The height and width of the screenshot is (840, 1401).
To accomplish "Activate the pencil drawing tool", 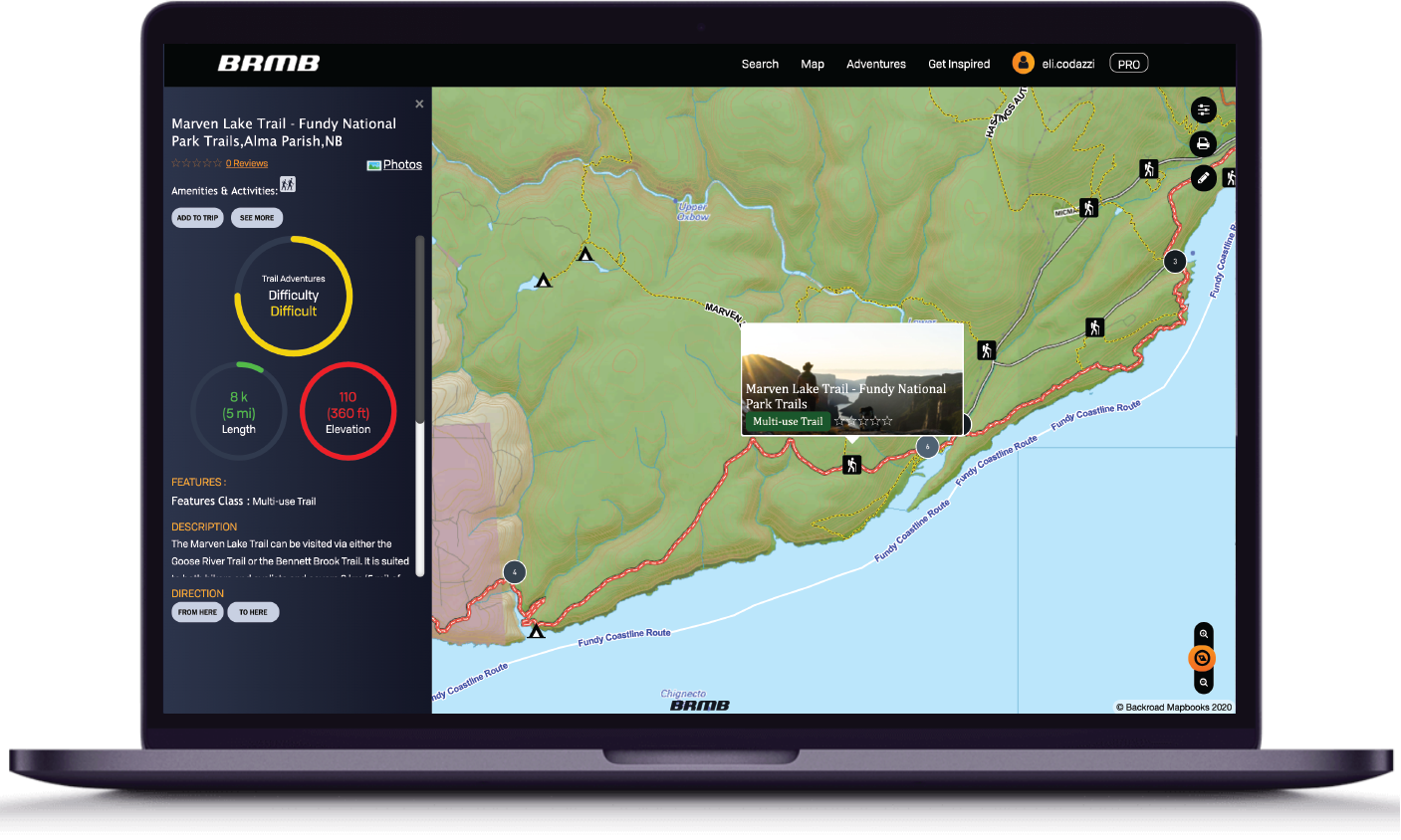I will (1203, 178).
